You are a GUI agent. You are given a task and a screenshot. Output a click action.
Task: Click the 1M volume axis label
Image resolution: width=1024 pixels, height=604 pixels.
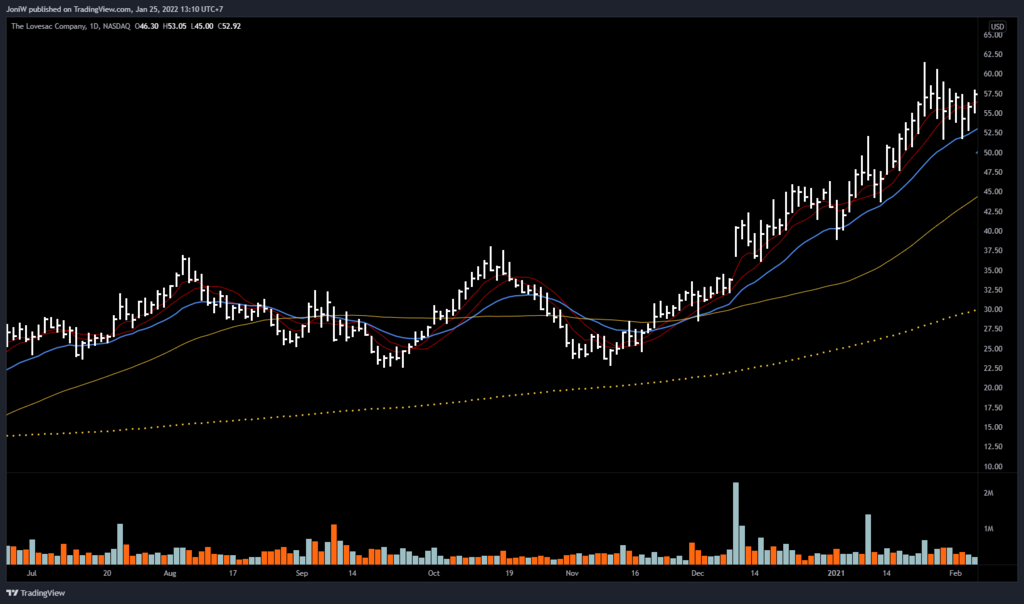pyautogui.click(x=989, y=529)
